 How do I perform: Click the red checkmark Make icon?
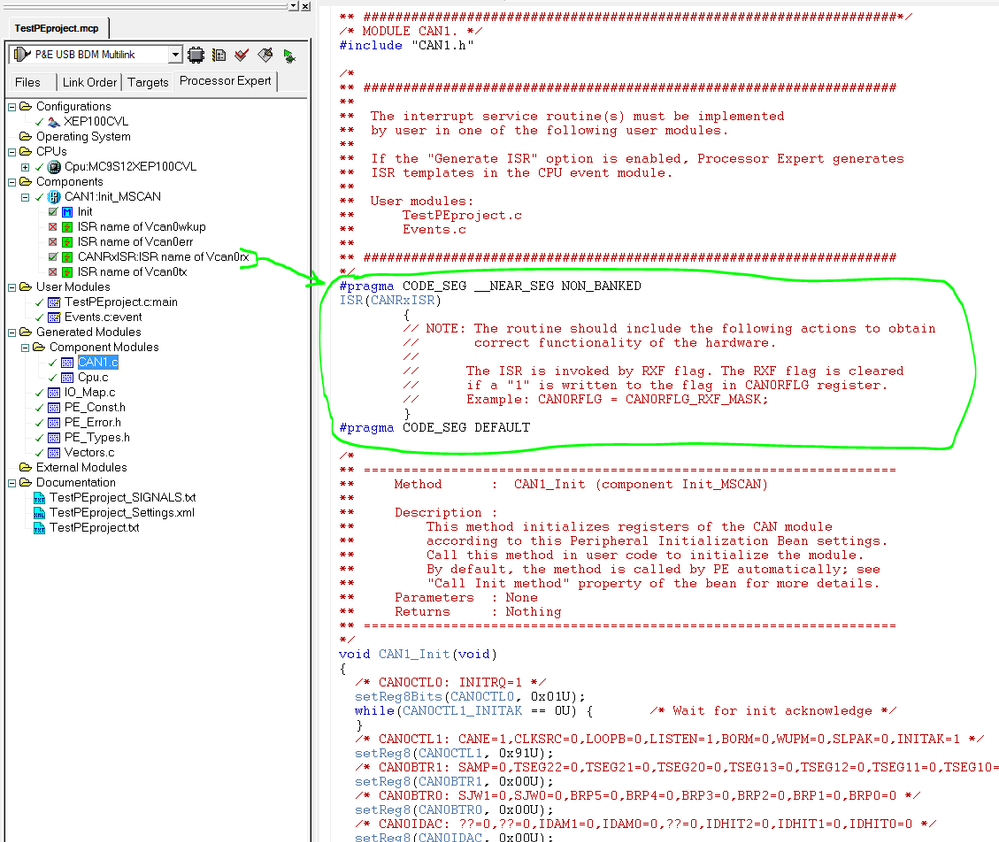[241, 55]
